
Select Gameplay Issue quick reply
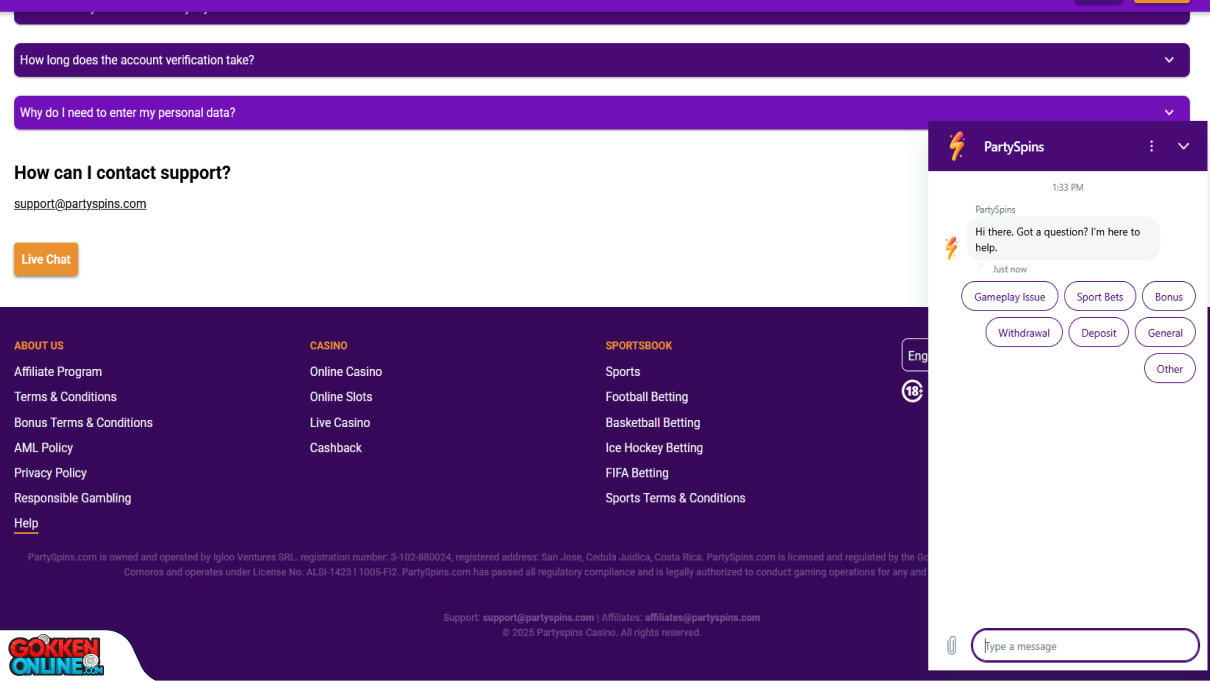click(x=1009, y=297)
